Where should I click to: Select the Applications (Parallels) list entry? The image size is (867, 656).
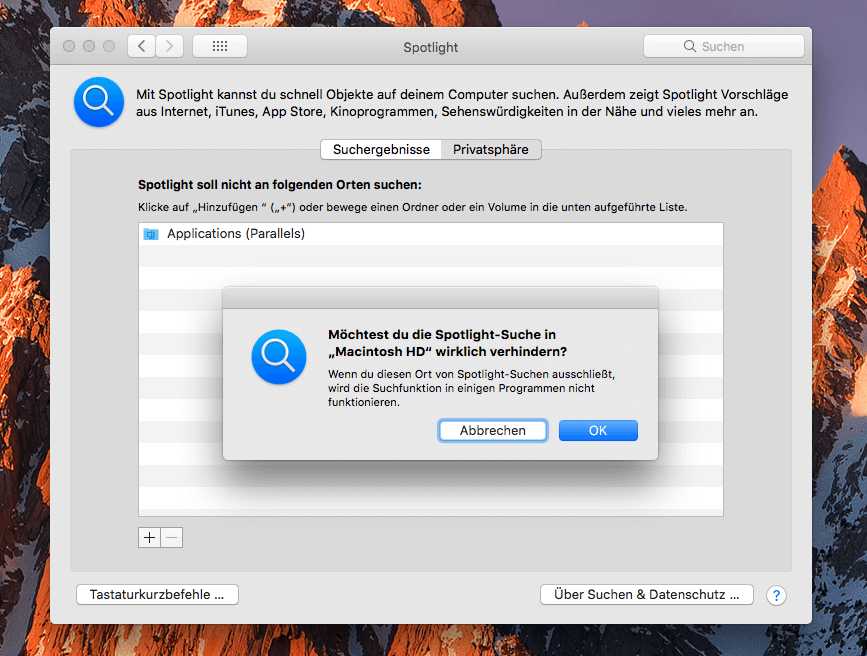point(300,233)
